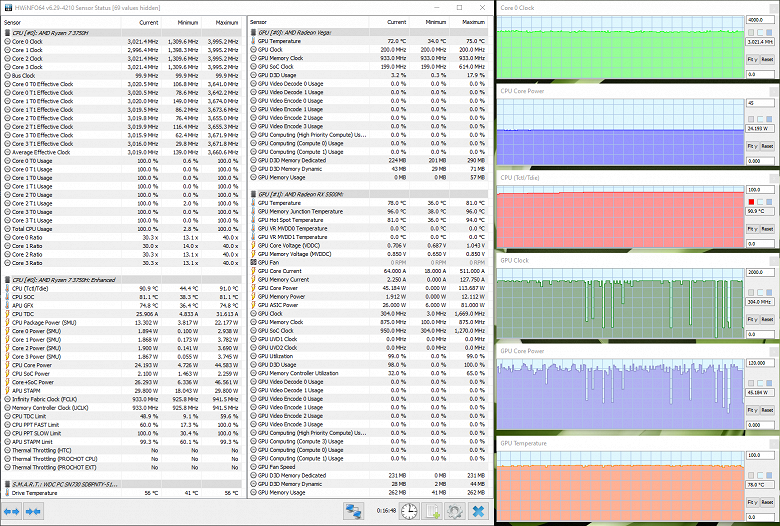The width and height of the screenshot is (780, 526).
Task: Click the round icon beside Thermal Throttling (HTC)
Action: 7,450
